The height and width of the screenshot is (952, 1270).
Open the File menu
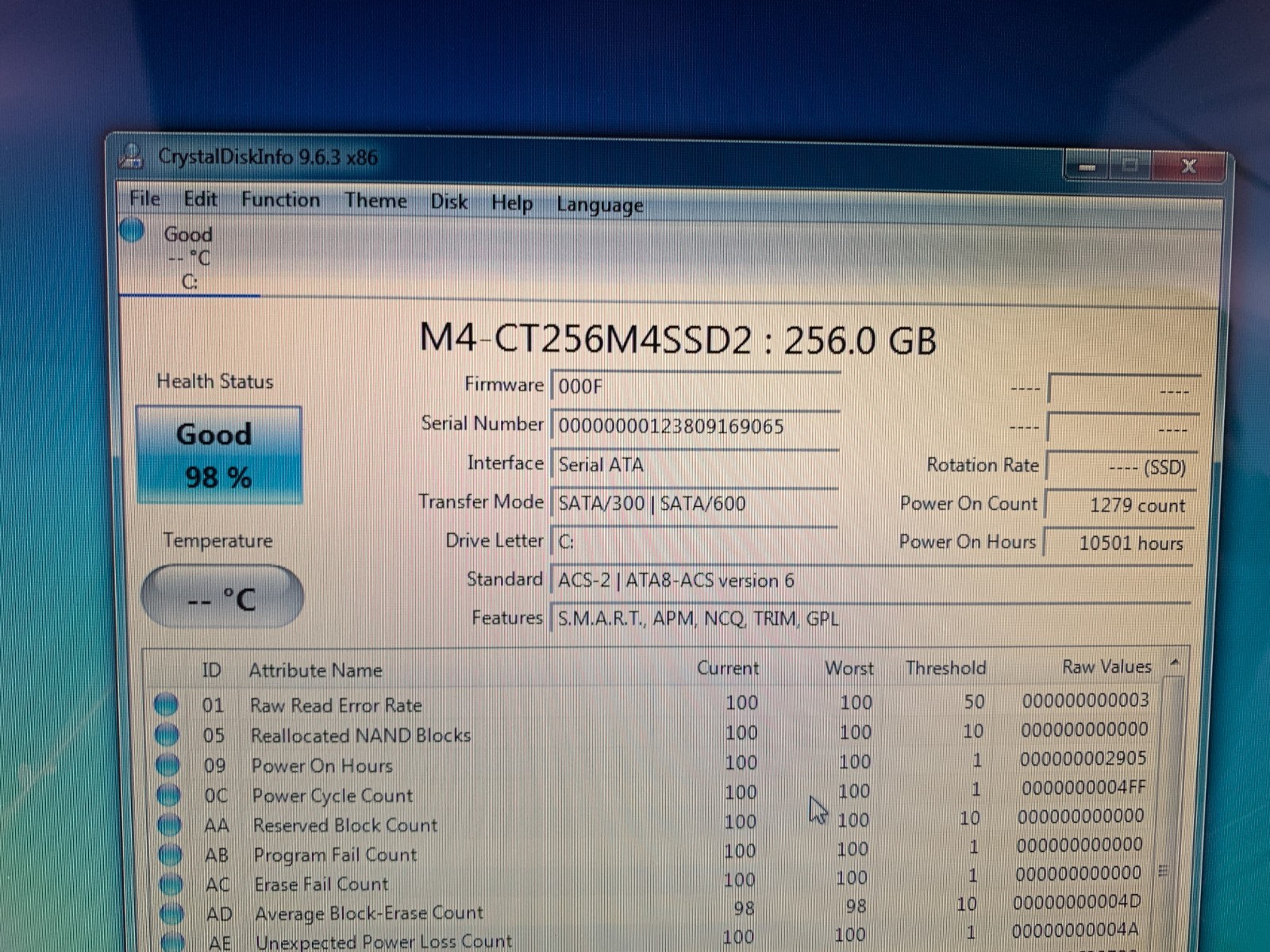point(144,198)
